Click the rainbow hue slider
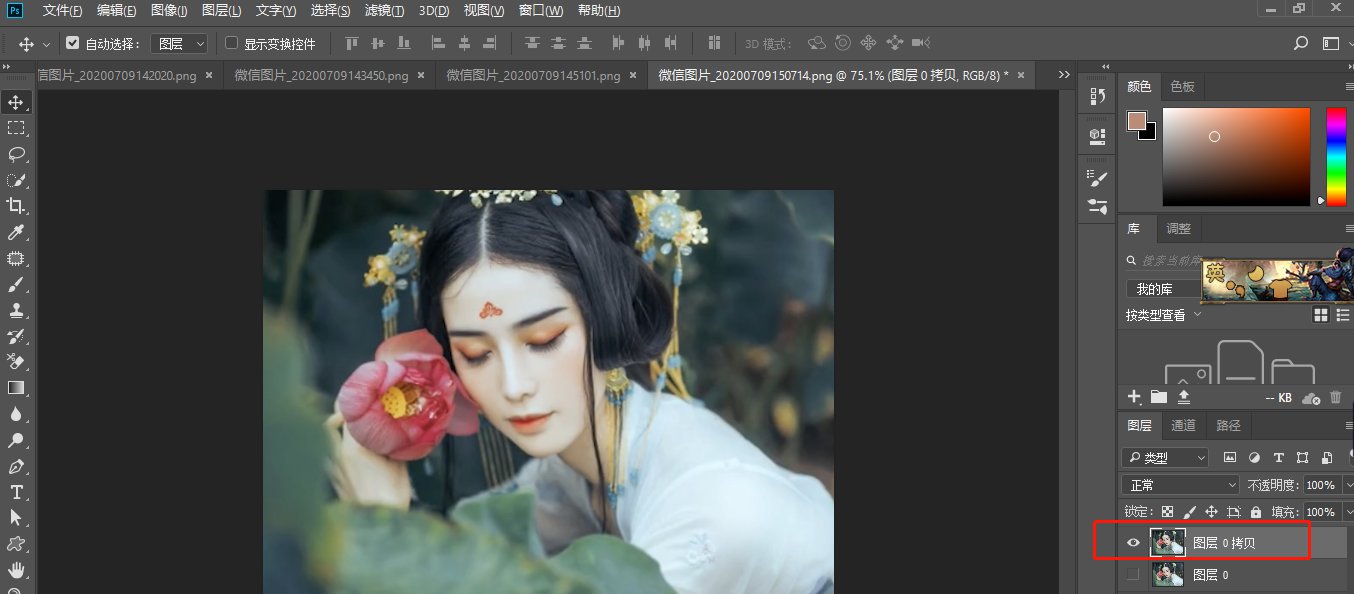This screenshot has width=1354, height=594. (1336, 157)
